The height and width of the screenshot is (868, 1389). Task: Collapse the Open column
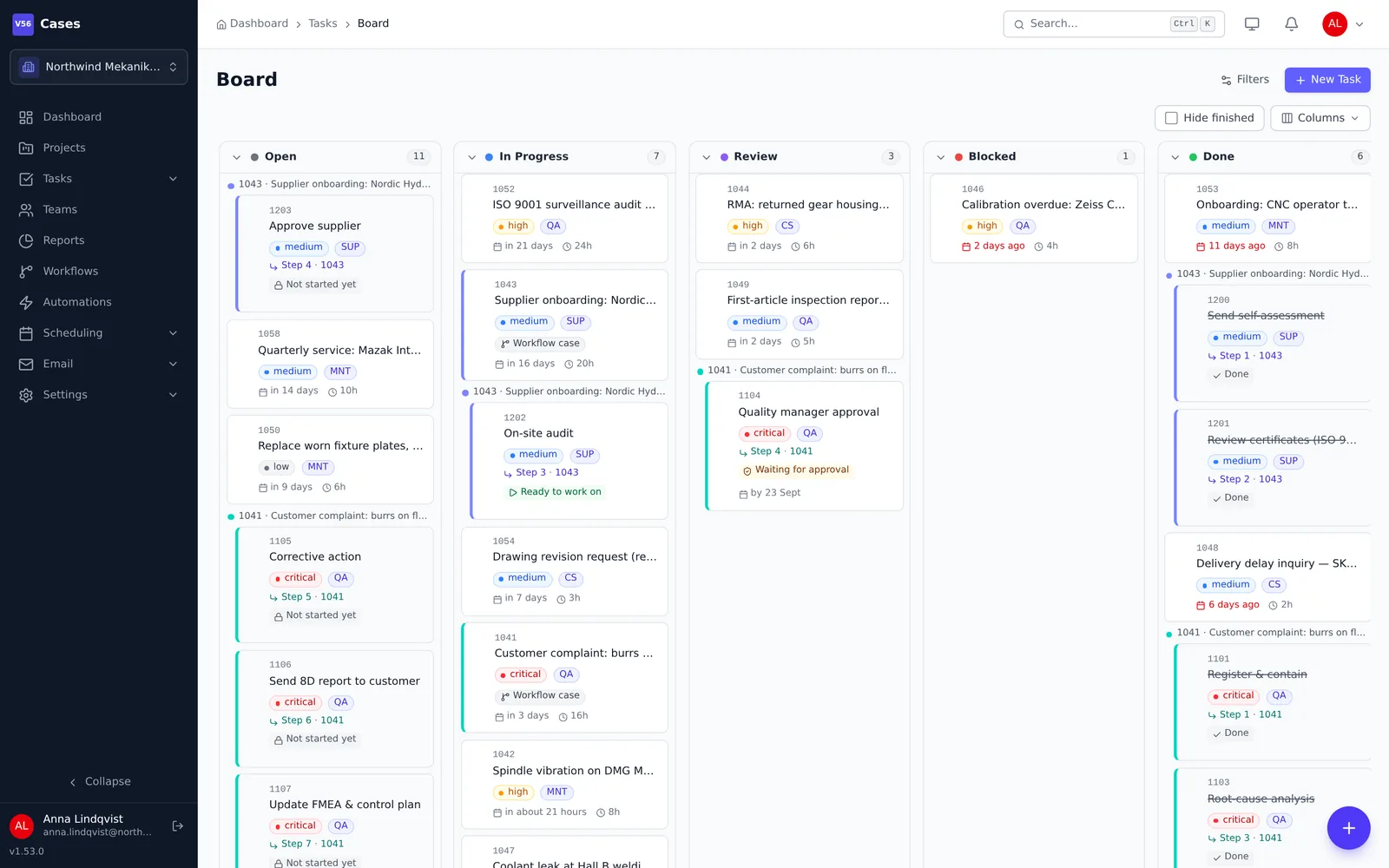pyautogui.click(x=236, y=157)
